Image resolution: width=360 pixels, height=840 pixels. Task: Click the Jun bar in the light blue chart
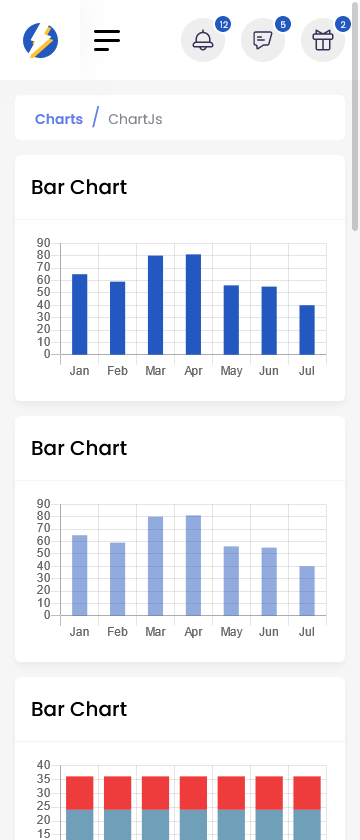click(269, 581)
